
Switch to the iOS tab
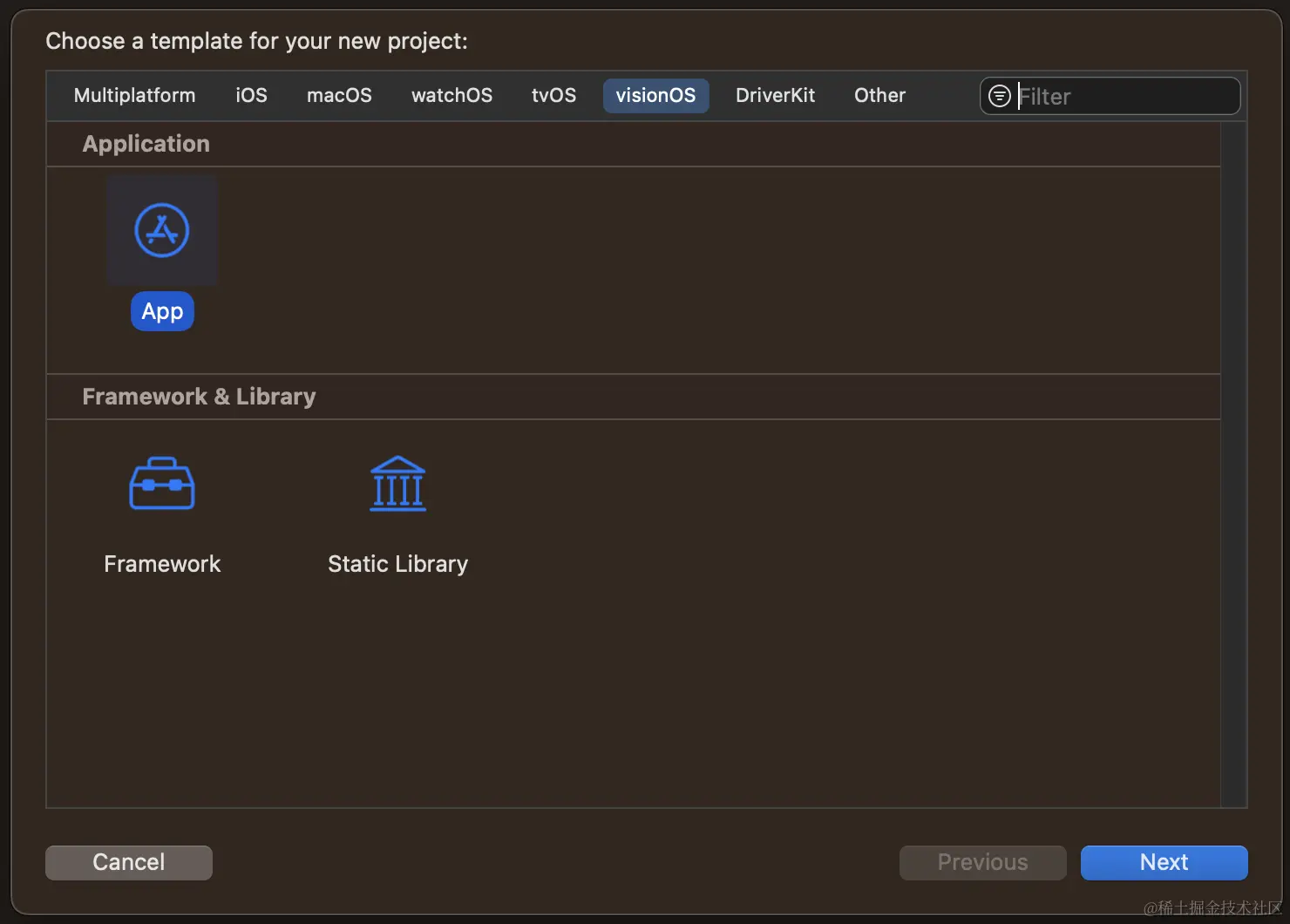point(251,96)
